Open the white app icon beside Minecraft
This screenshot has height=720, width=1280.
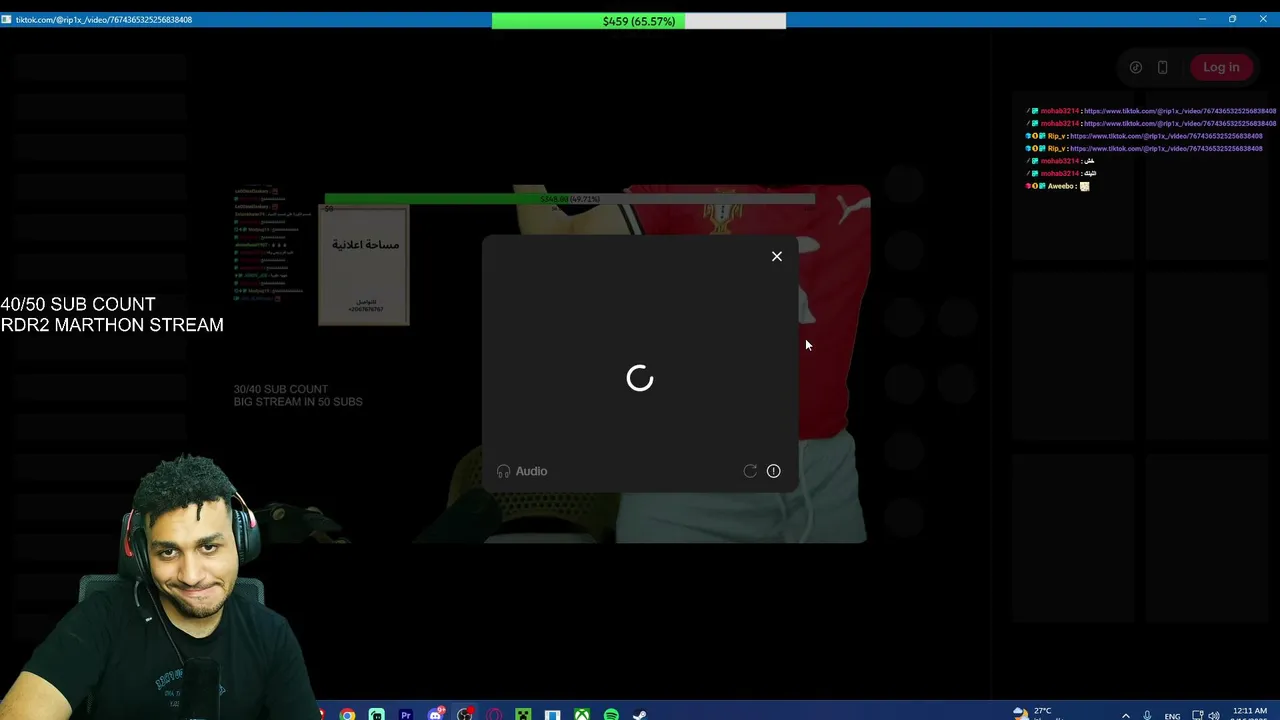(552, 715)
